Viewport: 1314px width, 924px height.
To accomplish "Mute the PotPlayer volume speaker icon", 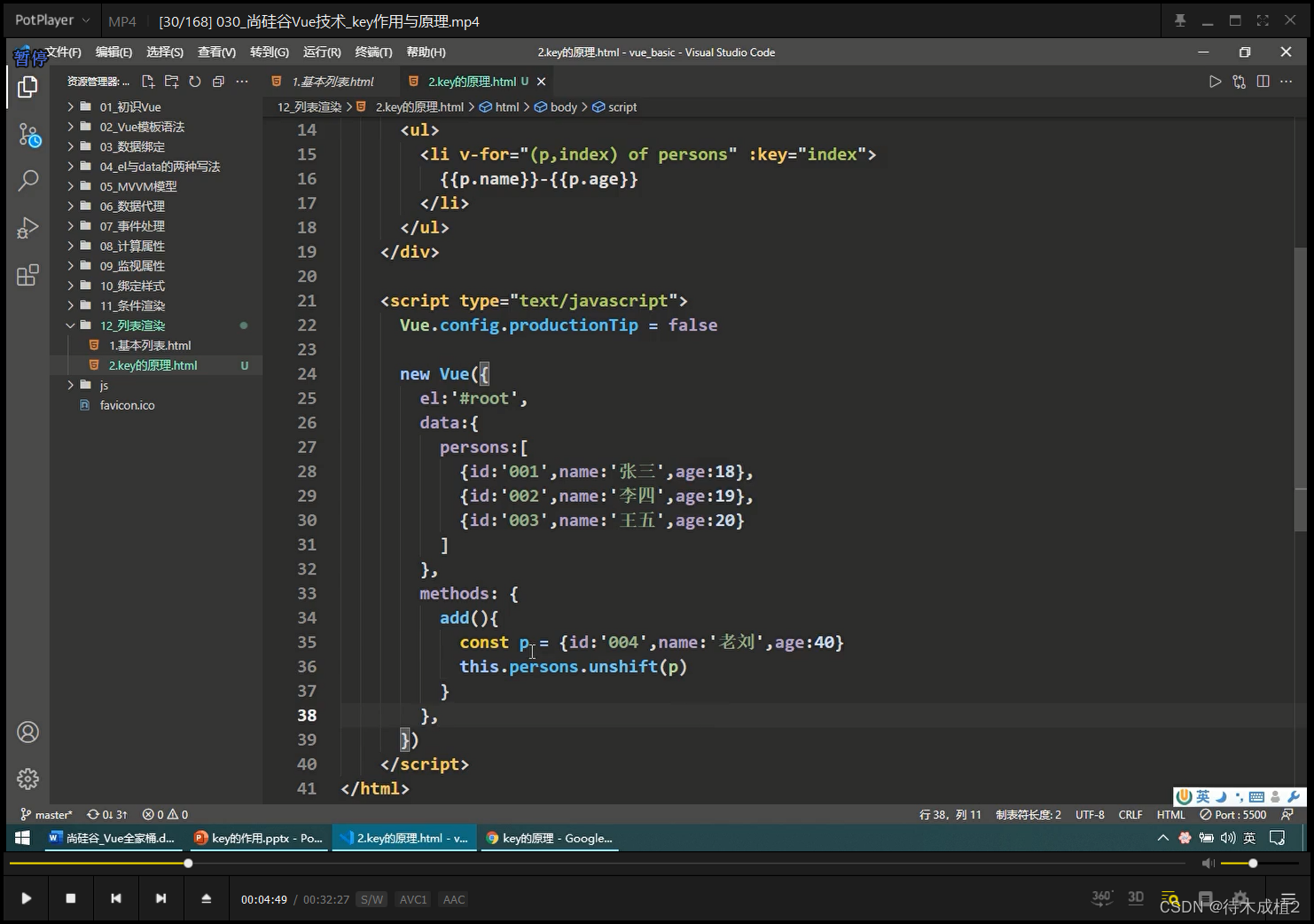I will click(1208, 863).
